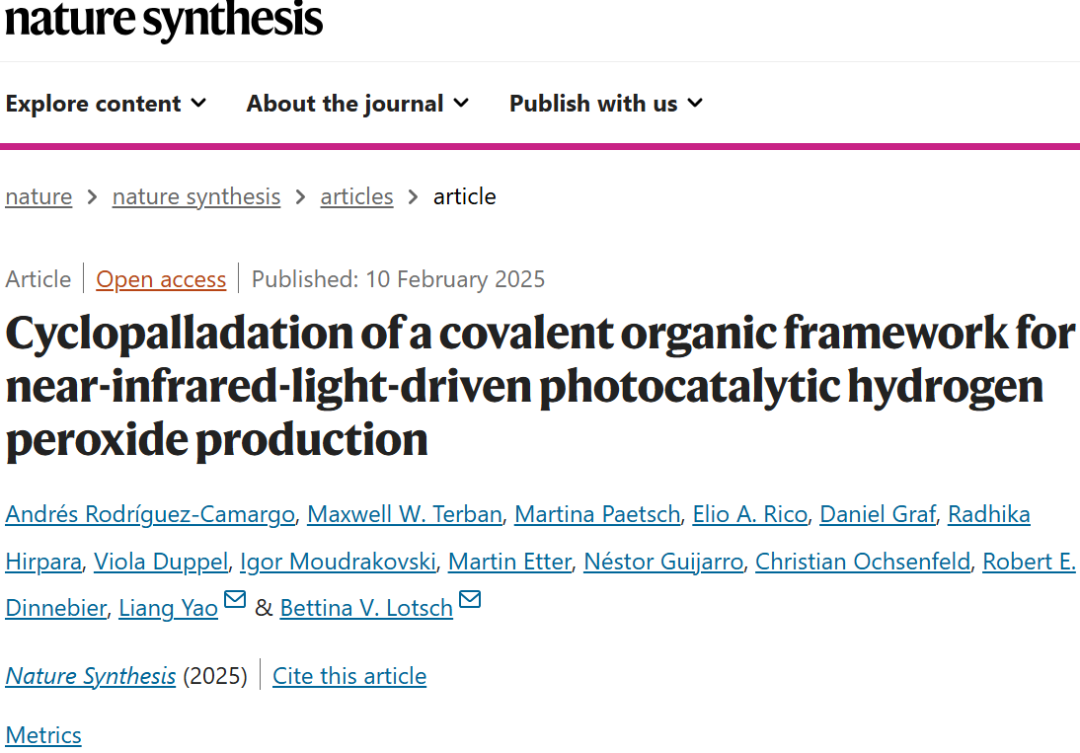1080x753 pixels.
Task: Expand the Explore content dropdown
Action: 106,103
